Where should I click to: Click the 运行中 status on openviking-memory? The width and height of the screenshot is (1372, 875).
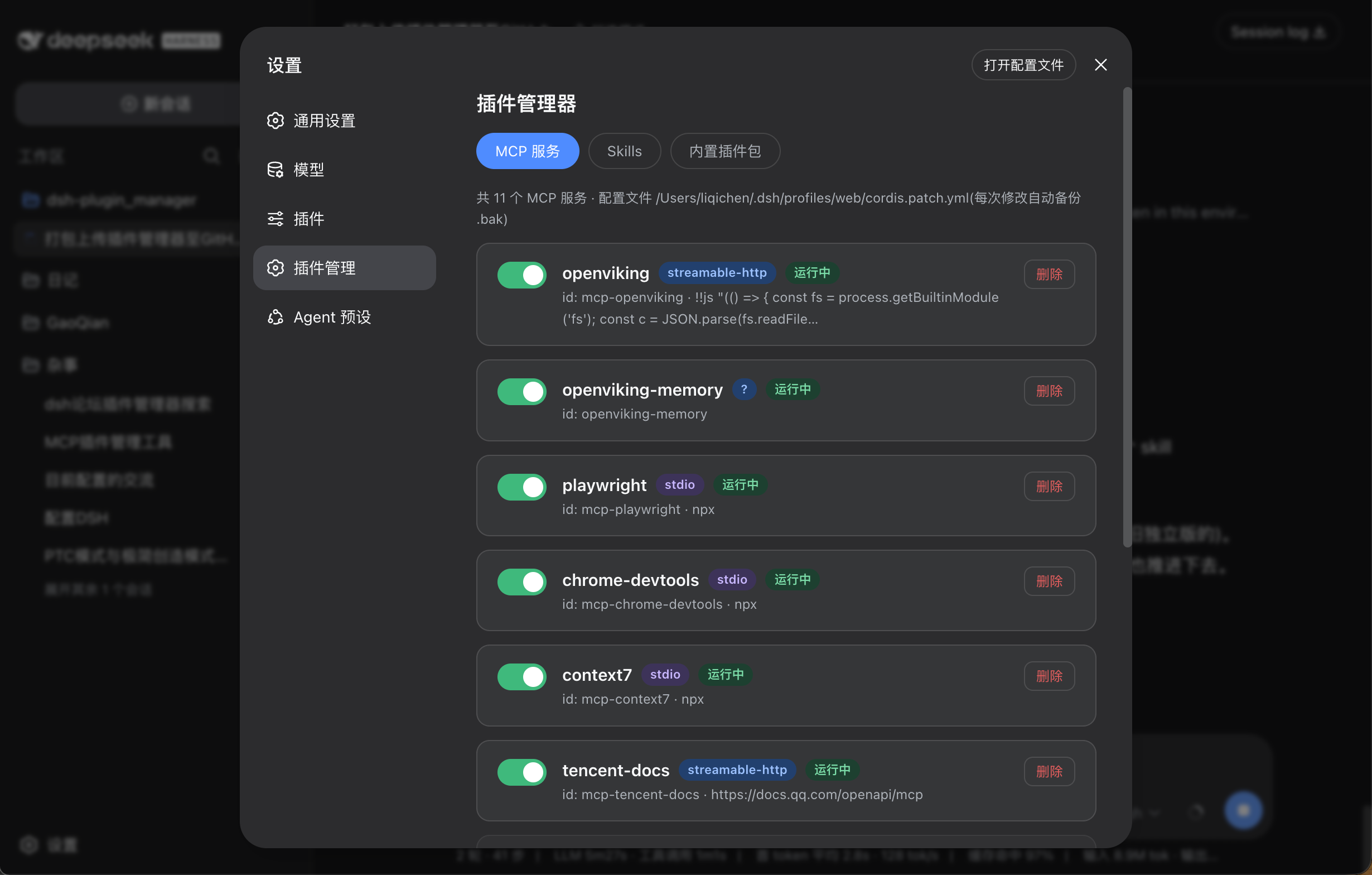[792, 390]
